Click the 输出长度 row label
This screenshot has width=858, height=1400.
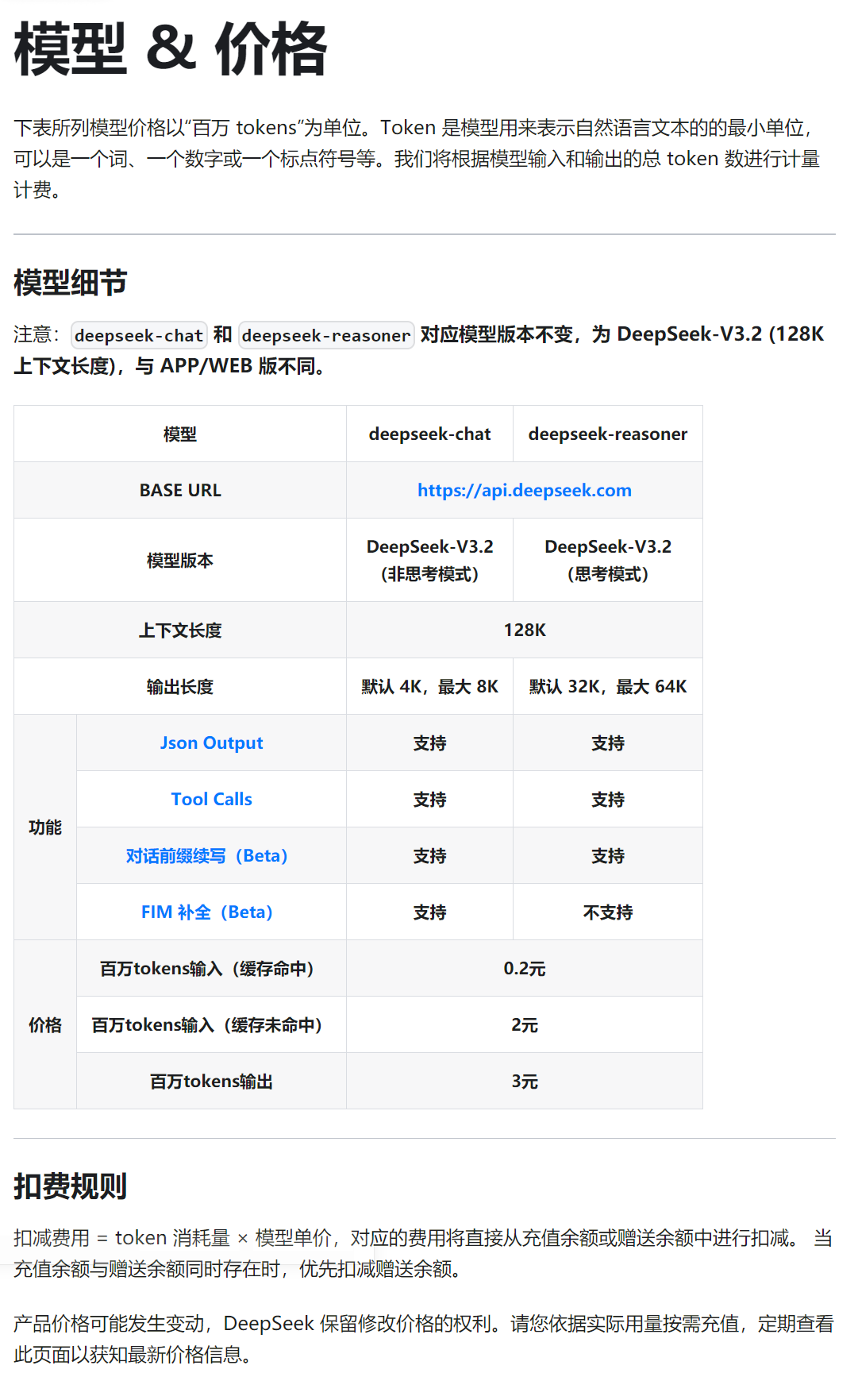pos(180,687)
